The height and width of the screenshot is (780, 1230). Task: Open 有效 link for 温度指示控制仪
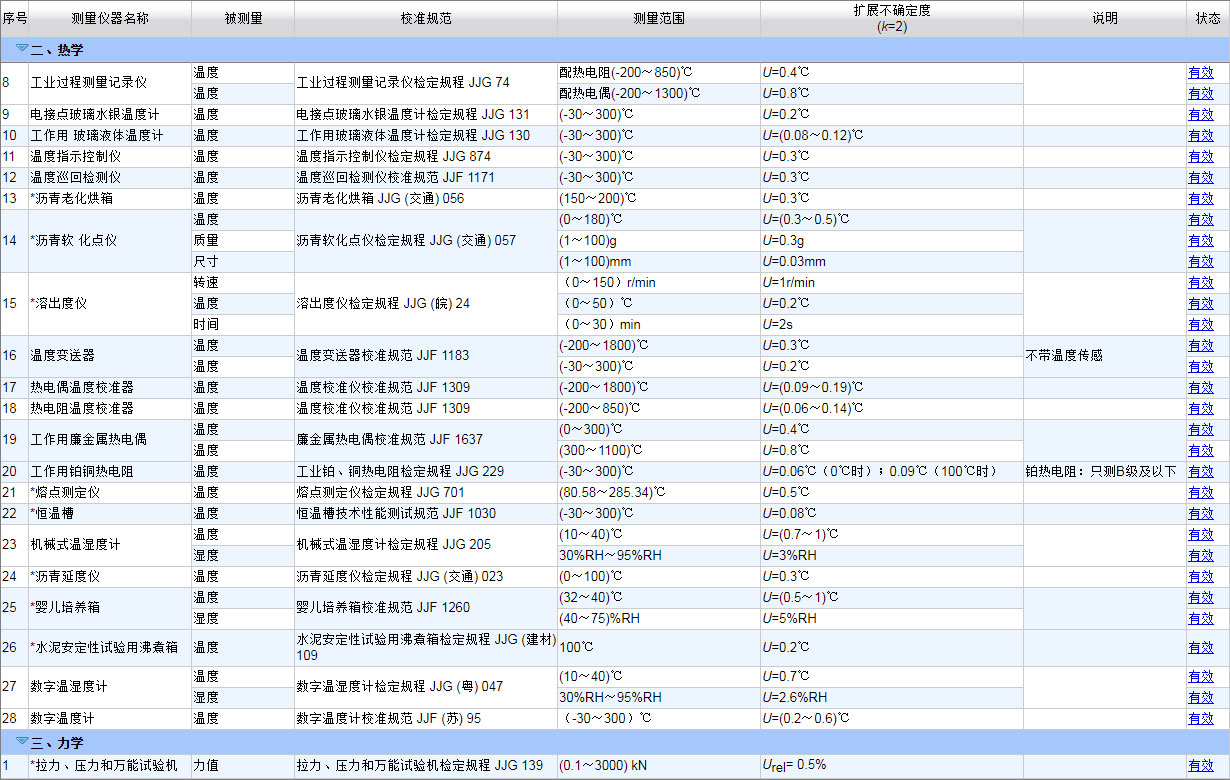(1200, 156)
